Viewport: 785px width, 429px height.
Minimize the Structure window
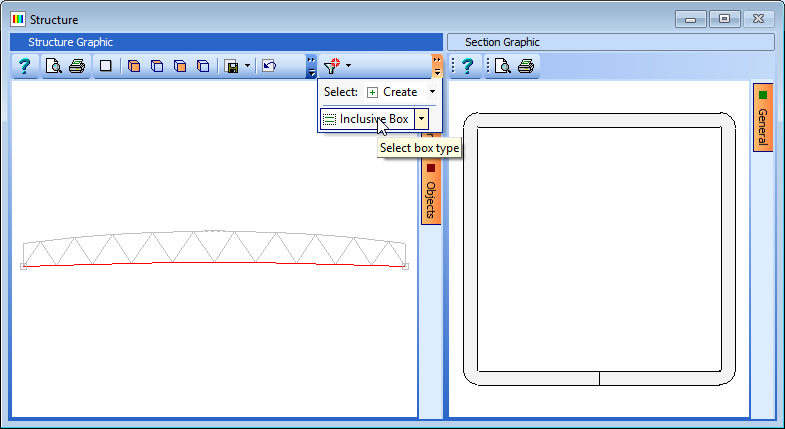tap(690, 19)
